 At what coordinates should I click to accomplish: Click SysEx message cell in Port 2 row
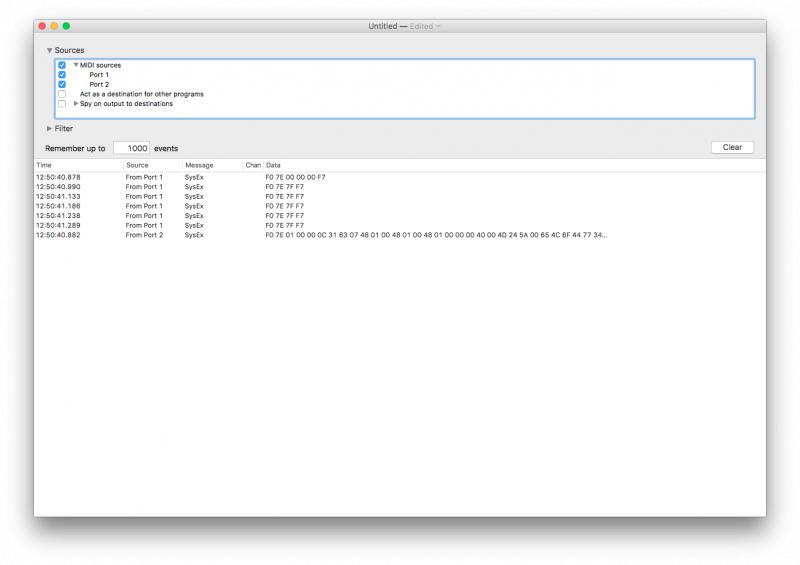(194, 235)
